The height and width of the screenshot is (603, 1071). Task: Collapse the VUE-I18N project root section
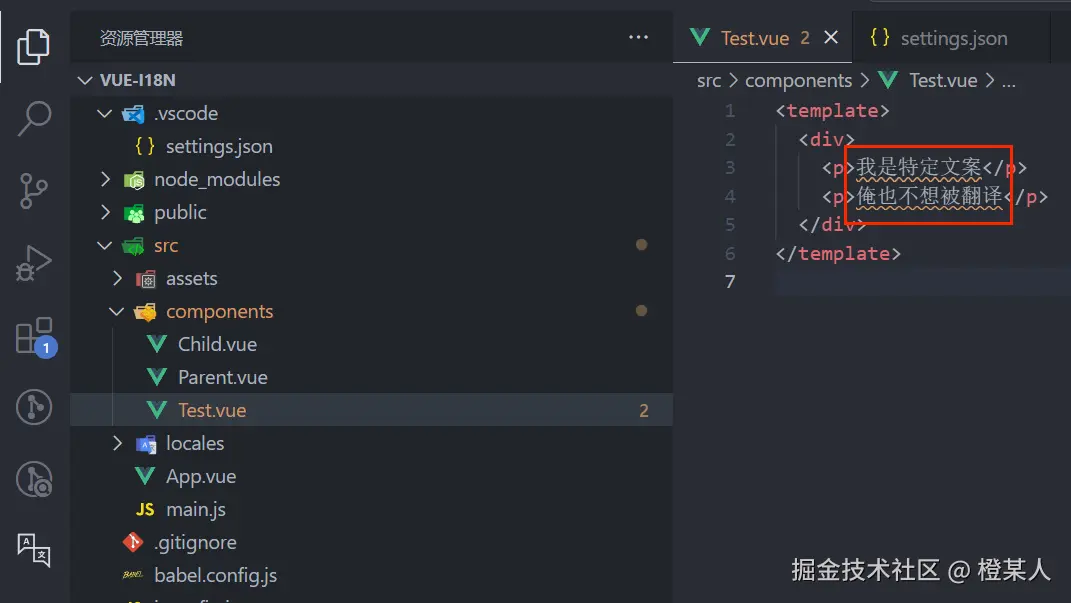coord(84,81)
